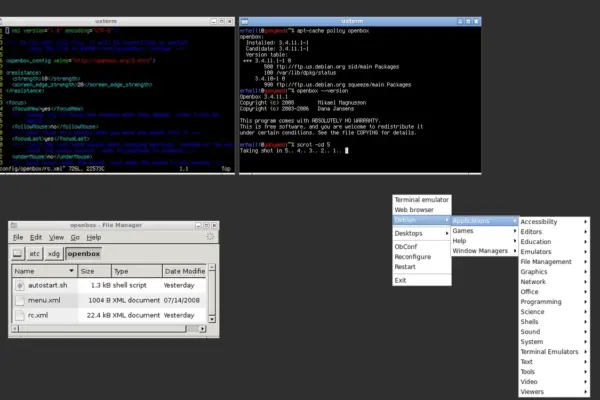This screenshot has height=400, width=600.
Task: Click the root filesystem drive icon button
Action: 18,253
